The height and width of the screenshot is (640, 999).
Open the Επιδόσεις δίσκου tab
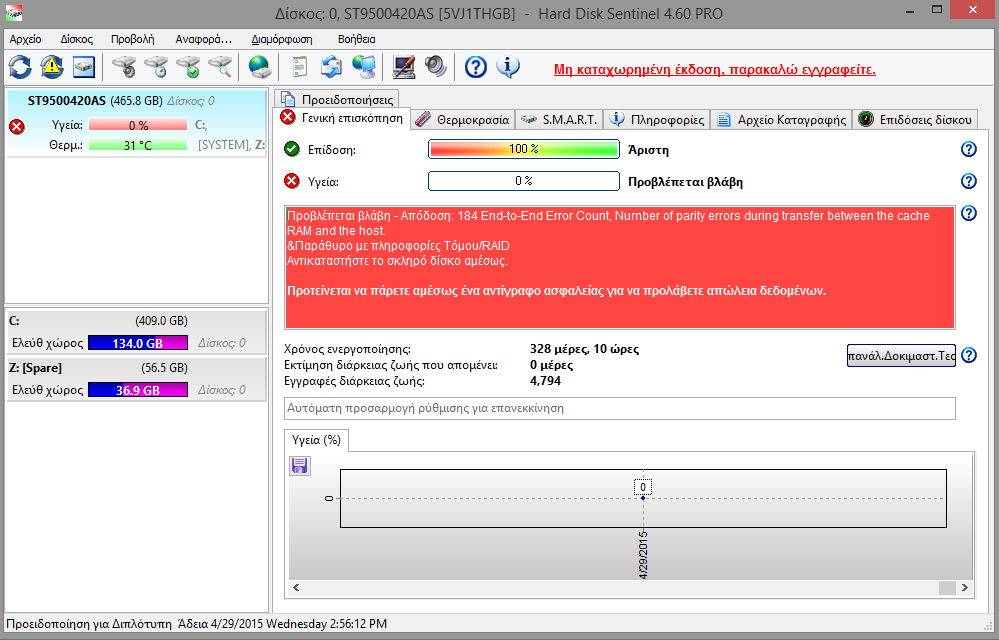915,120
